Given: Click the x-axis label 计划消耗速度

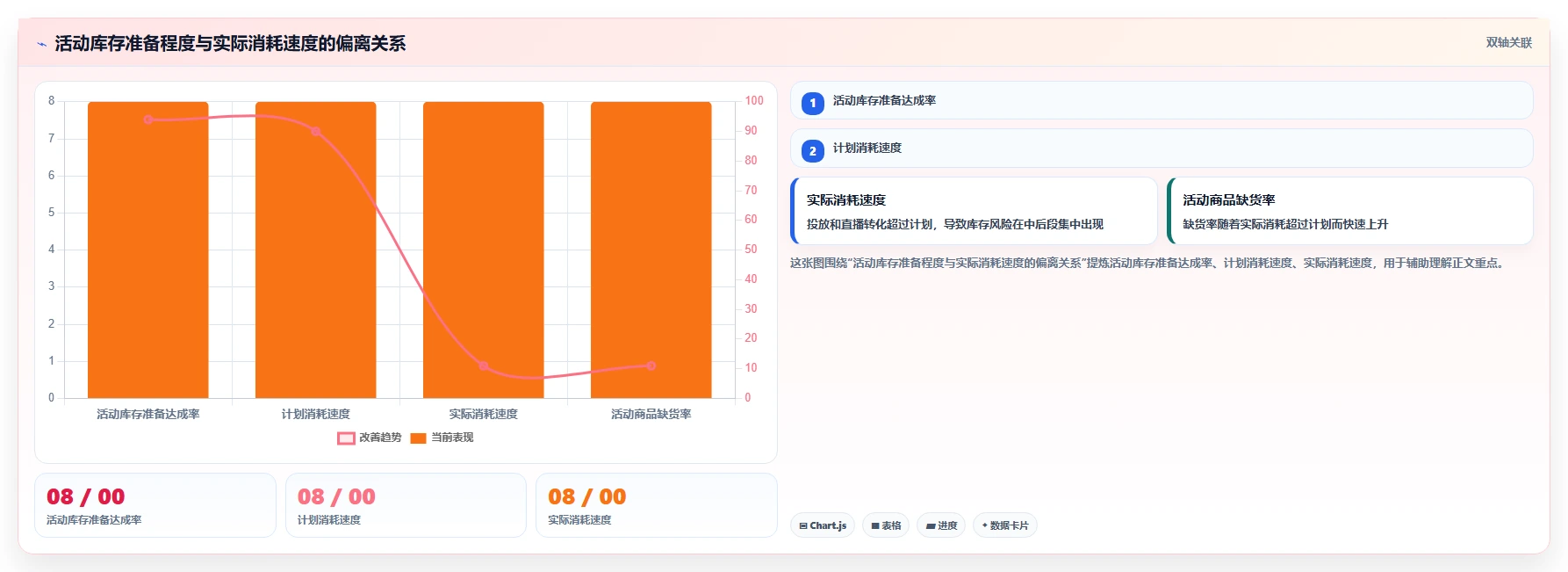Looking at the screenshot, I should coord(316,414).
